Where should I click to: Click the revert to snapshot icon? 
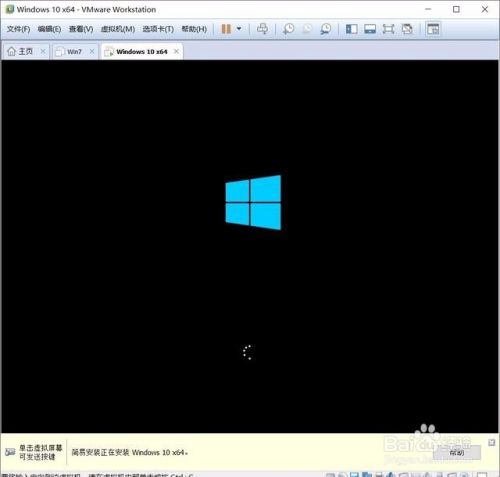307,29
